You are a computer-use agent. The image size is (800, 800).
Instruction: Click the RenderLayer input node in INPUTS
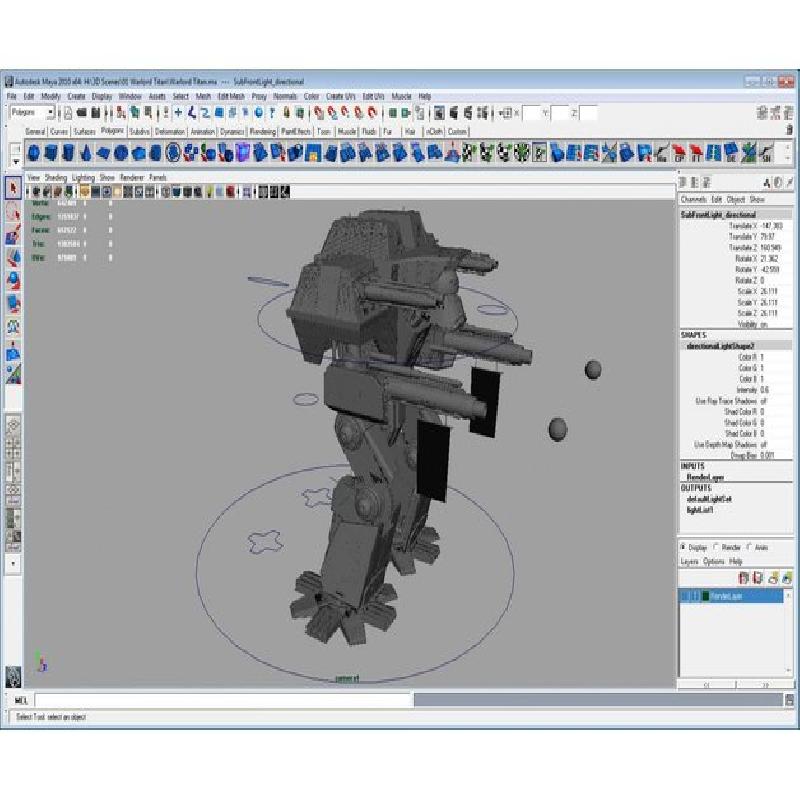coord(705,478)
